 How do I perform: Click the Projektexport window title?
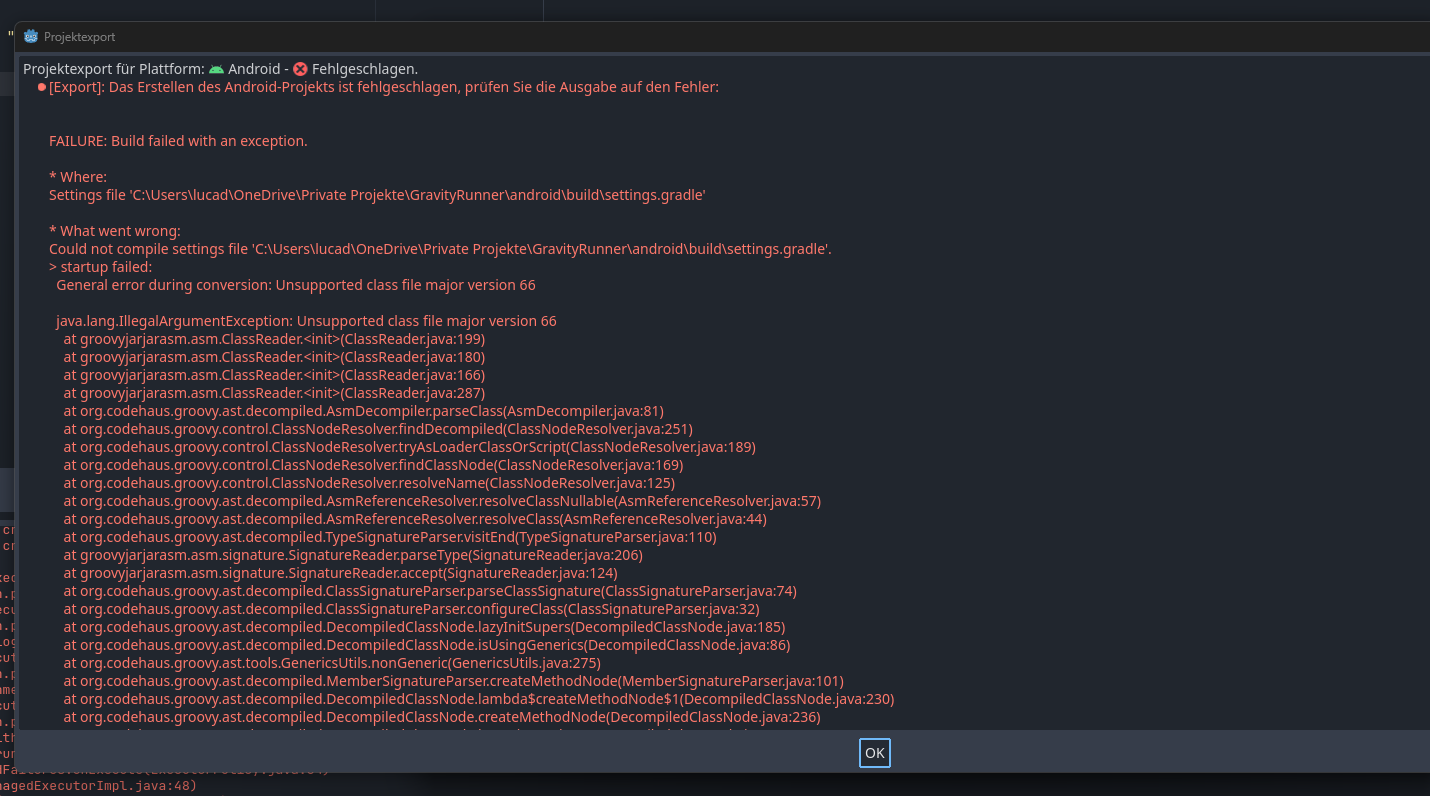coord(79,37)
